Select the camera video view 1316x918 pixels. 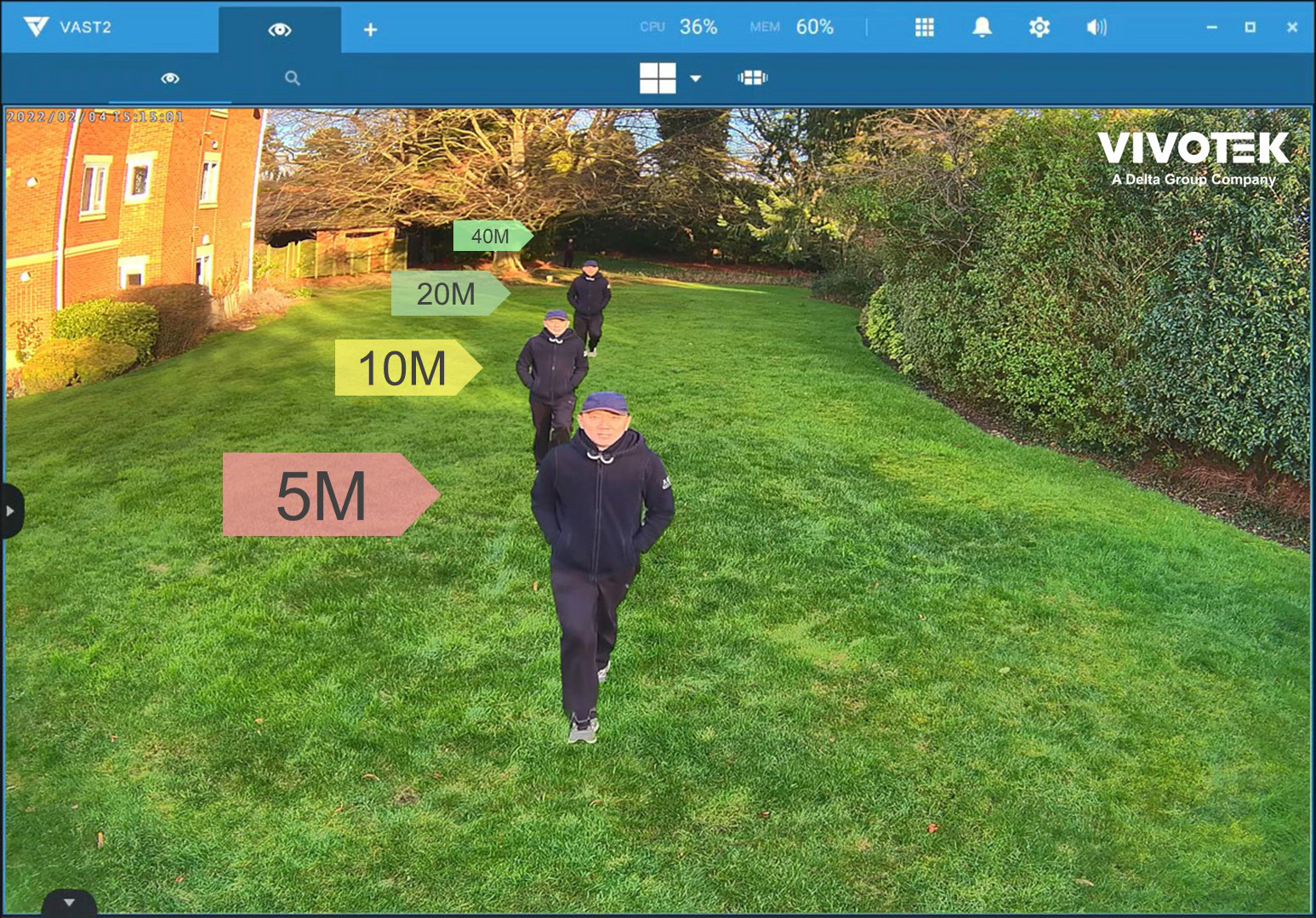point(658,510)
